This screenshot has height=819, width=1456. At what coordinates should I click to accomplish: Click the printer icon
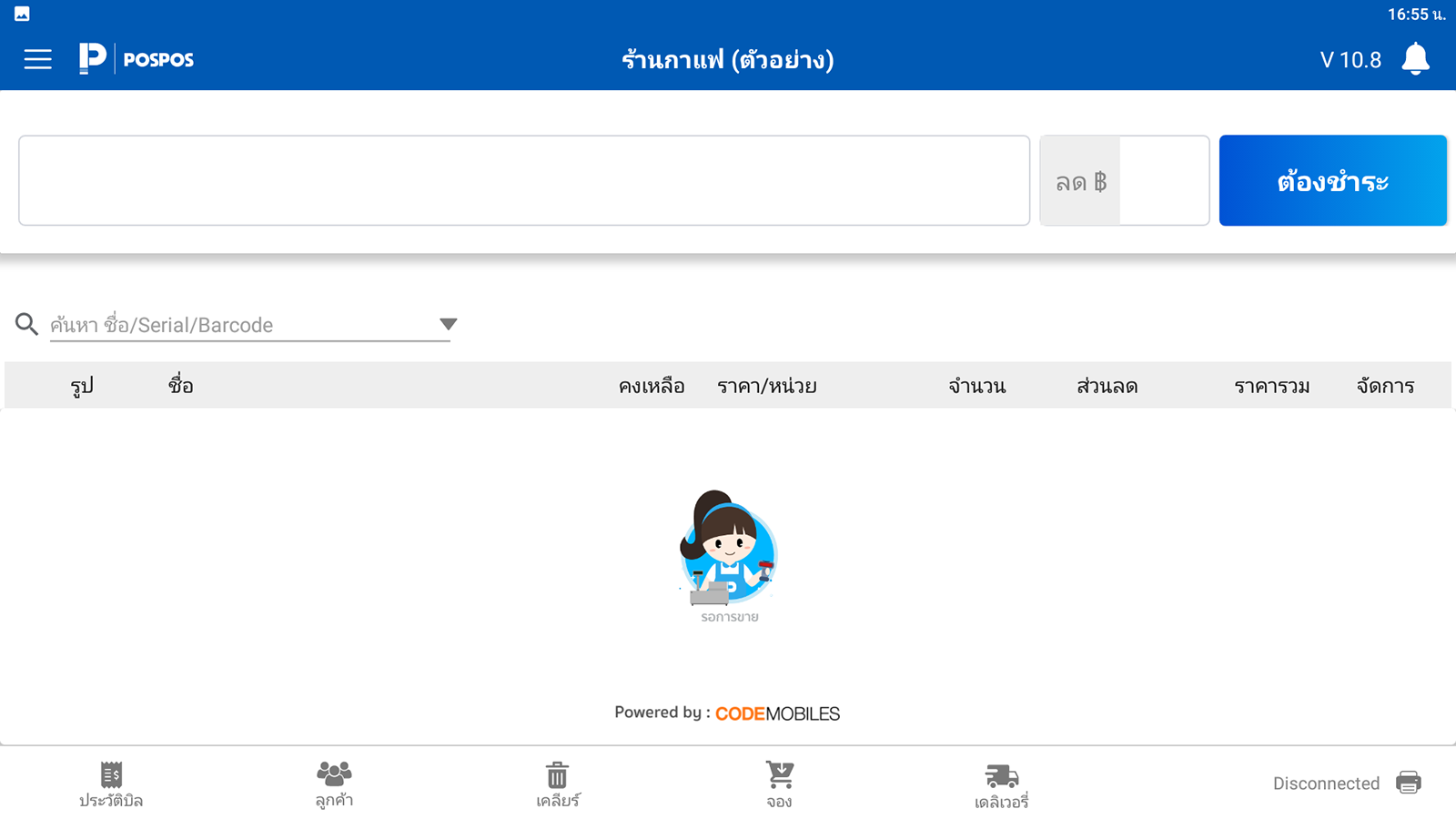tap(1408, 783)
